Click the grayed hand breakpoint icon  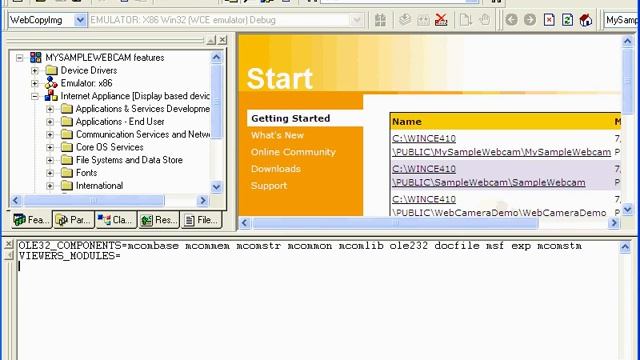pyautogui.click(x=484, y=20)
